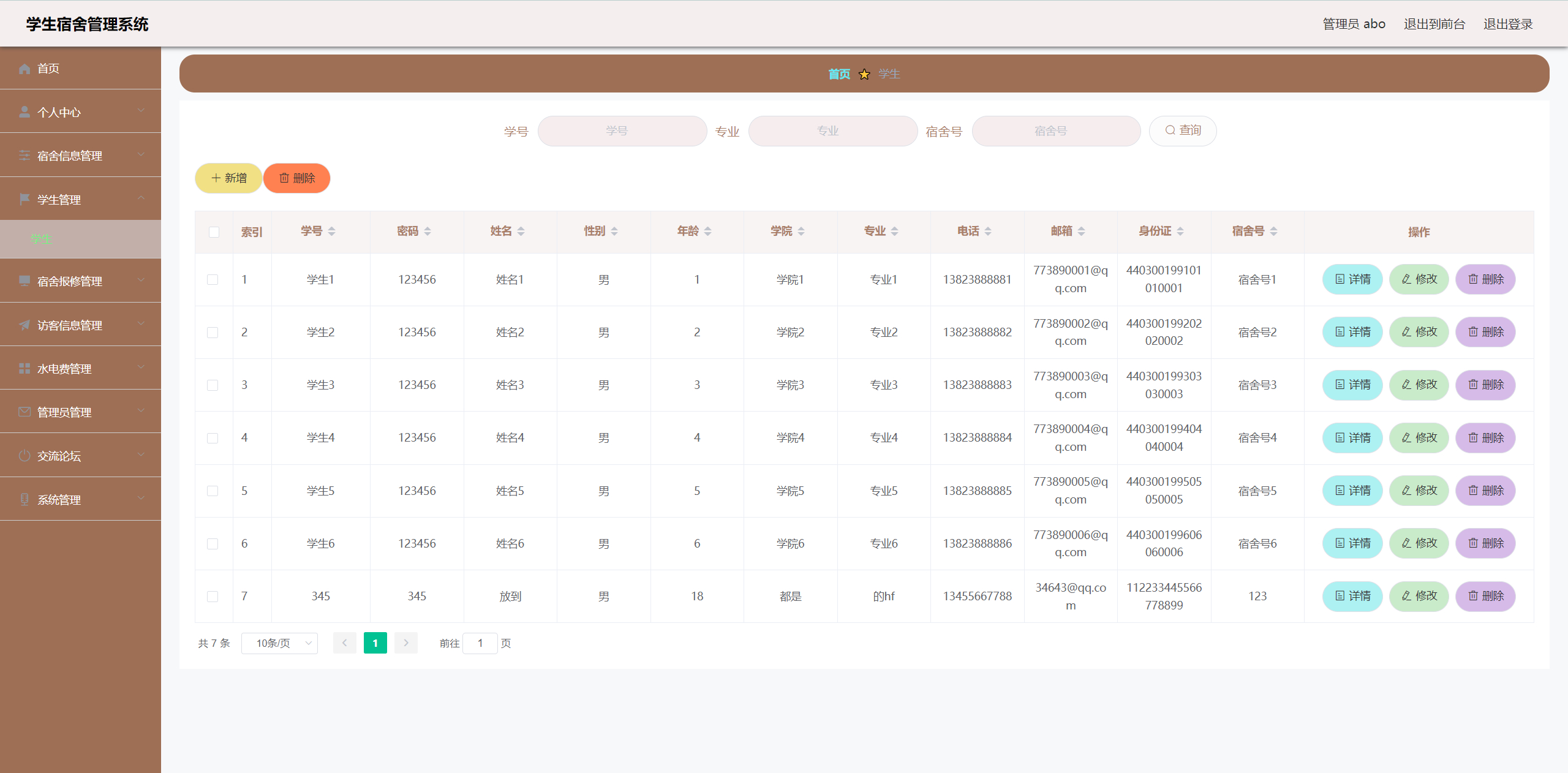The height and width of the screenshot is (773, 1568).
Task: Click the sort arrows on 年龄 column
Action: pos(707,231)
